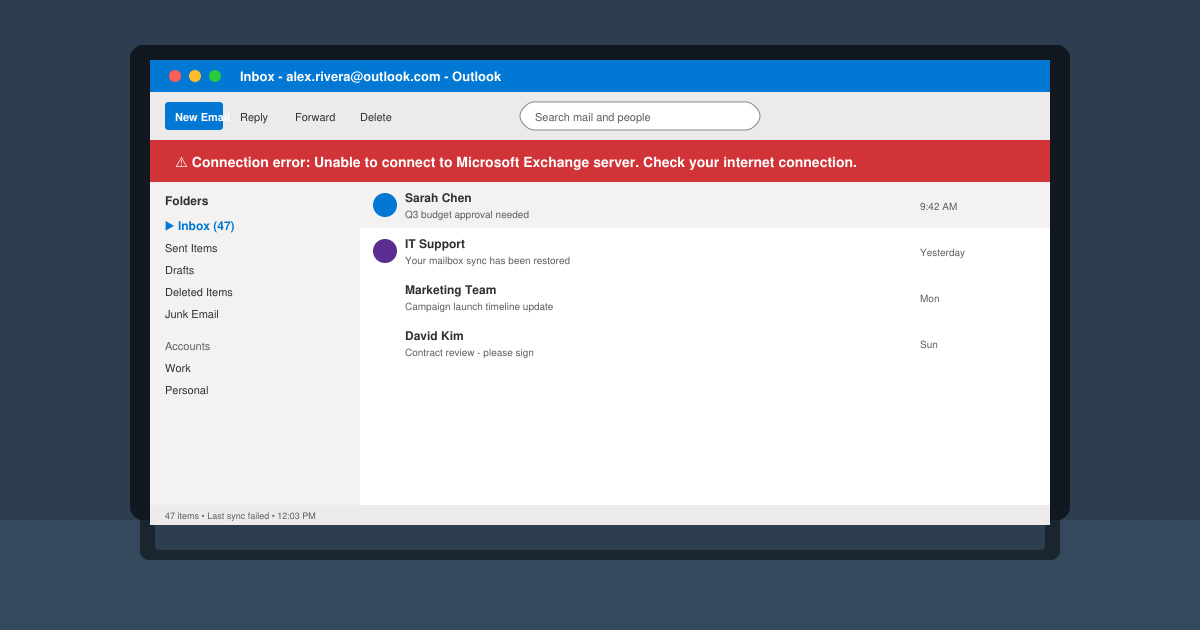
Task: Open Marketing Team campaign launch email
Action: [x=705, y=297]
